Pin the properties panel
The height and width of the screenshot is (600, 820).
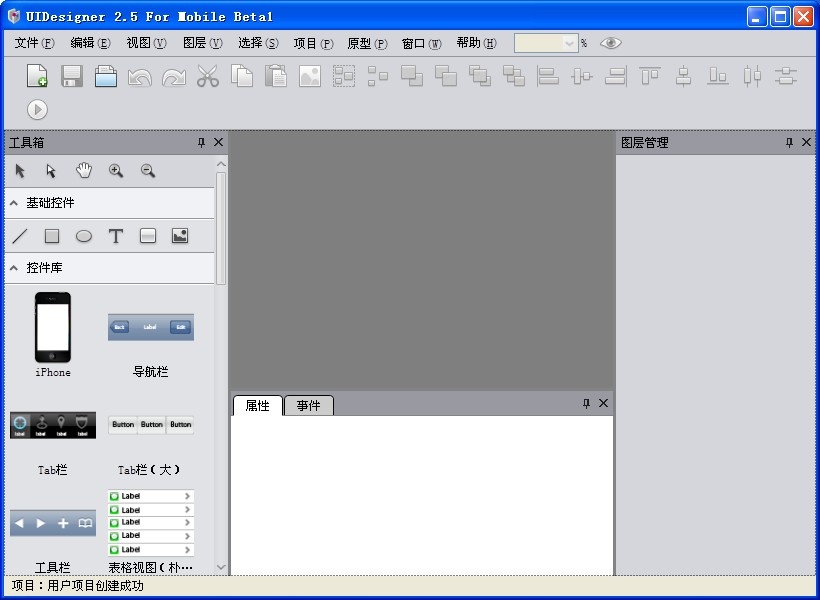586,403
